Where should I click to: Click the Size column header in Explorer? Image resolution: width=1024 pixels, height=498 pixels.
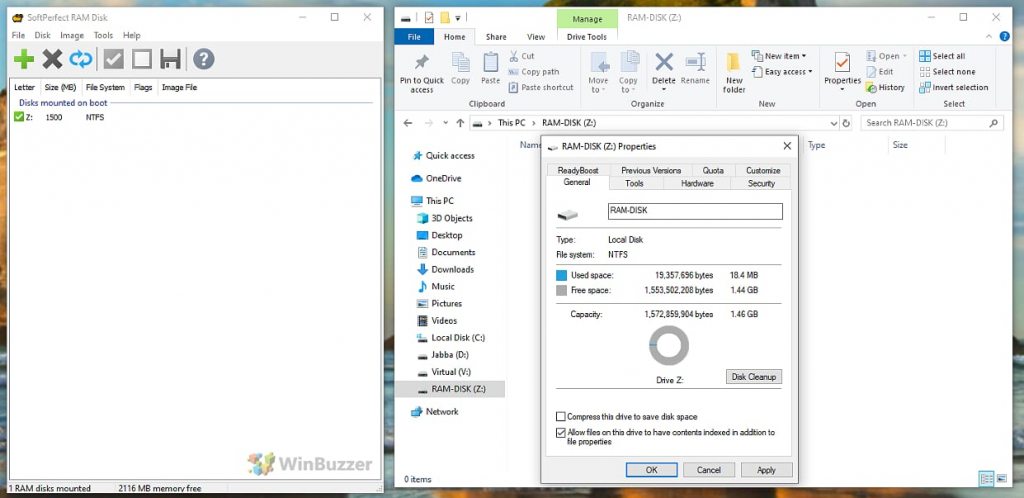900,145
